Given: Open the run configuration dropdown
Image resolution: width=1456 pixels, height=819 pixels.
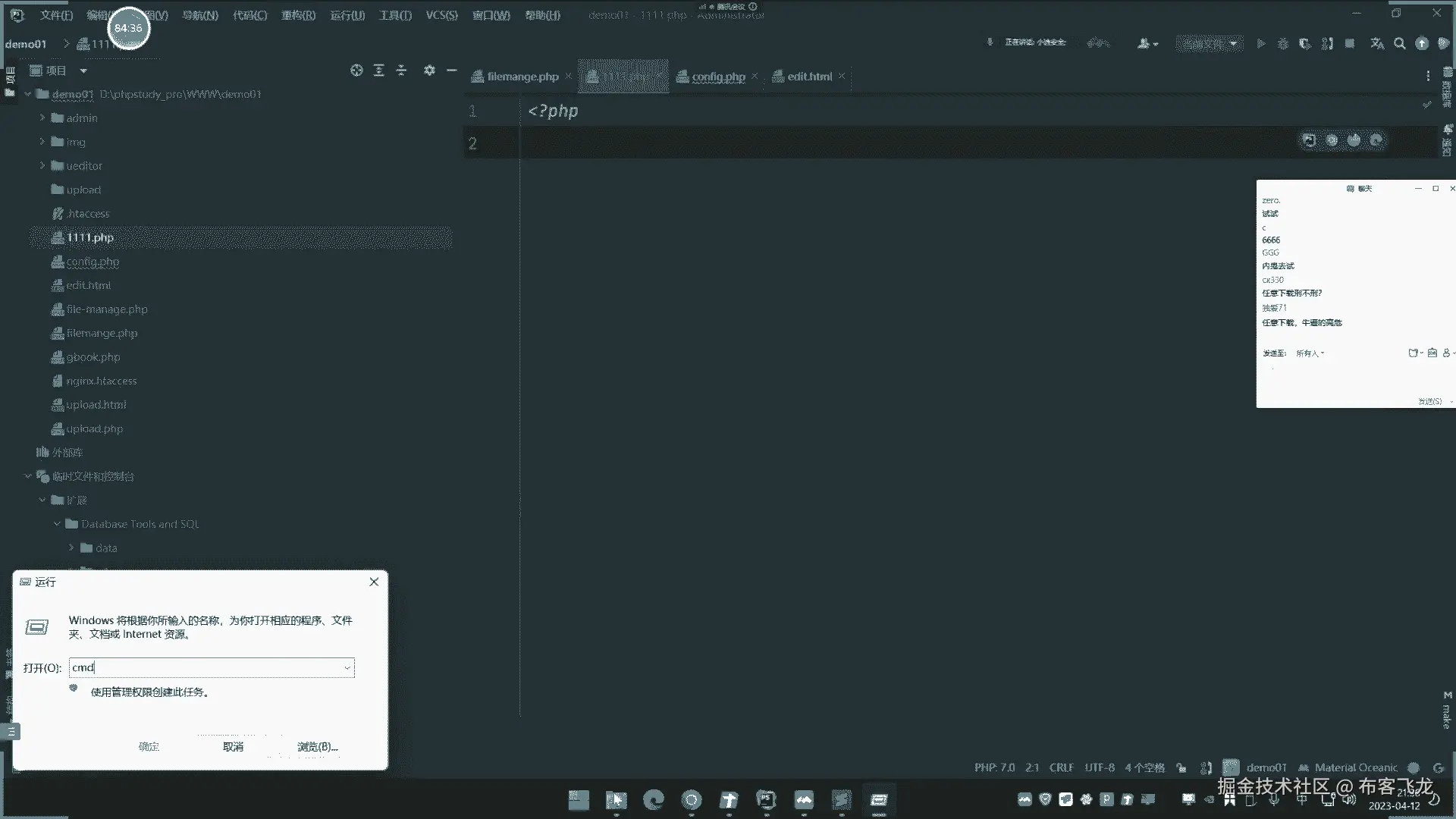Looking at the screenshot, I should pyautogui.click(x=1209, y=44).
